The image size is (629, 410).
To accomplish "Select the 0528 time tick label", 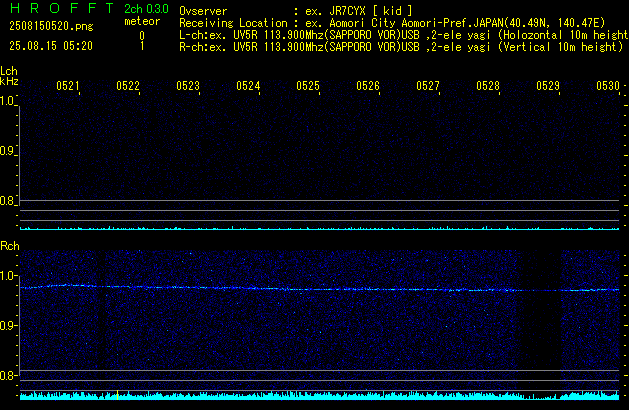I will point(488,86).
